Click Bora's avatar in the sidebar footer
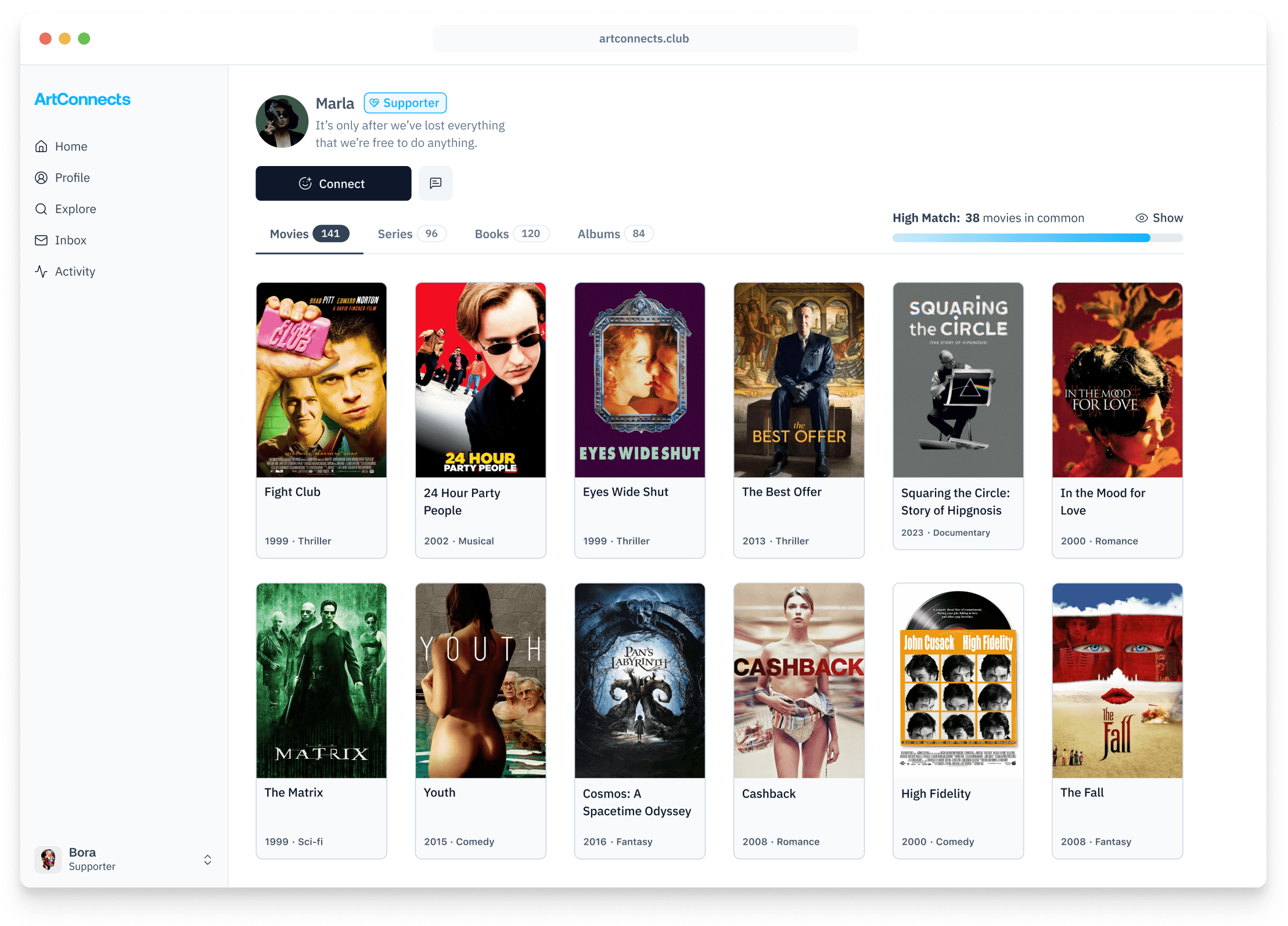 pyautogui.click(x=49, y=859)
